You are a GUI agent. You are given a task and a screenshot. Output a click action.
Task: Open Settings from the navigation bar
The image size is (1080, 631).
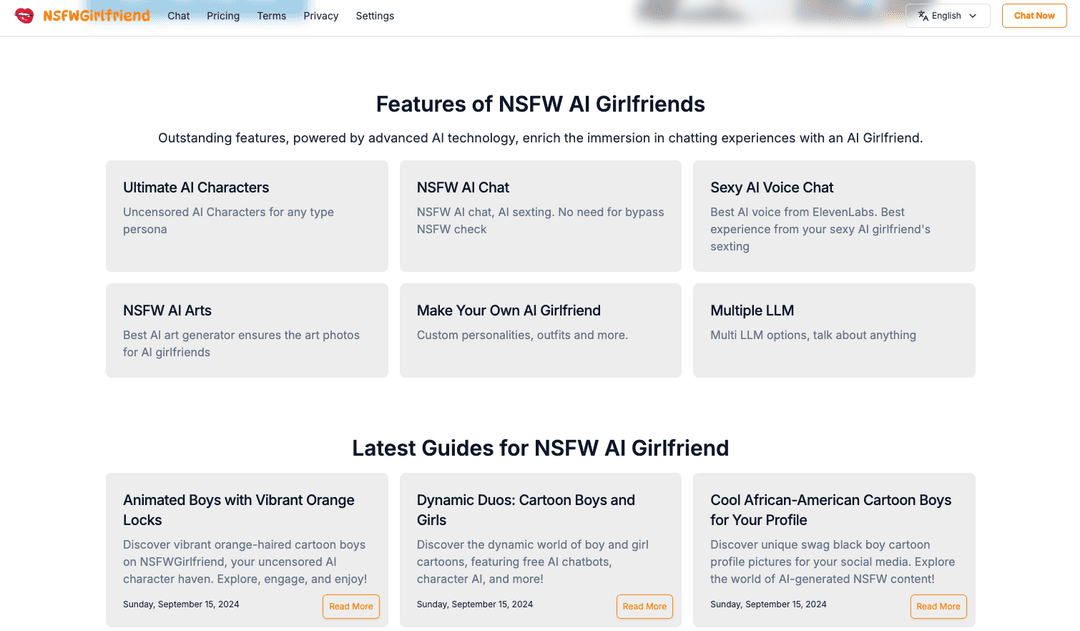coord(375,16)
